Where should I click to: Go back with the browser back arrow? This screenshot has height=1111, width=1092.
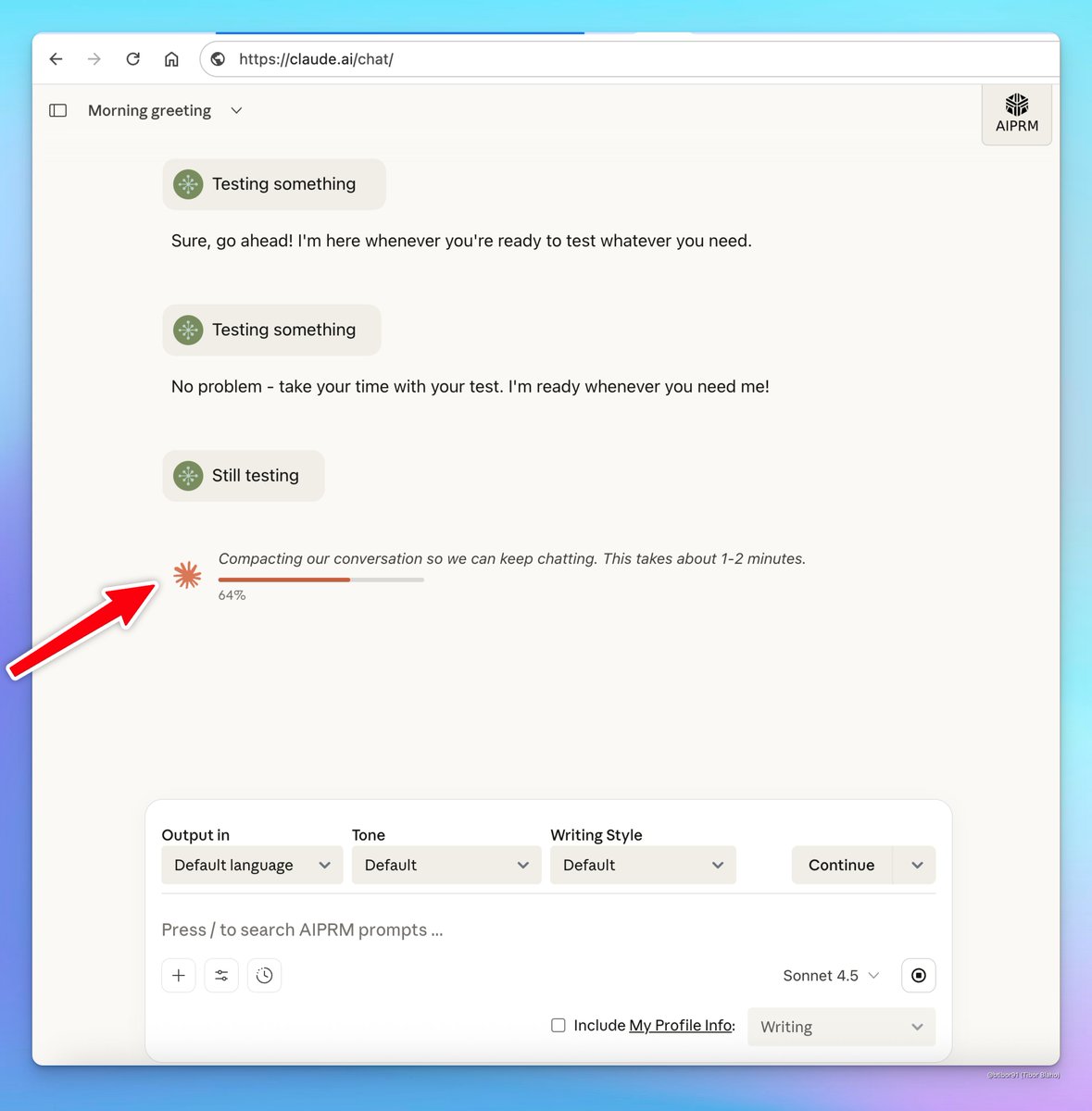(56, 59)
